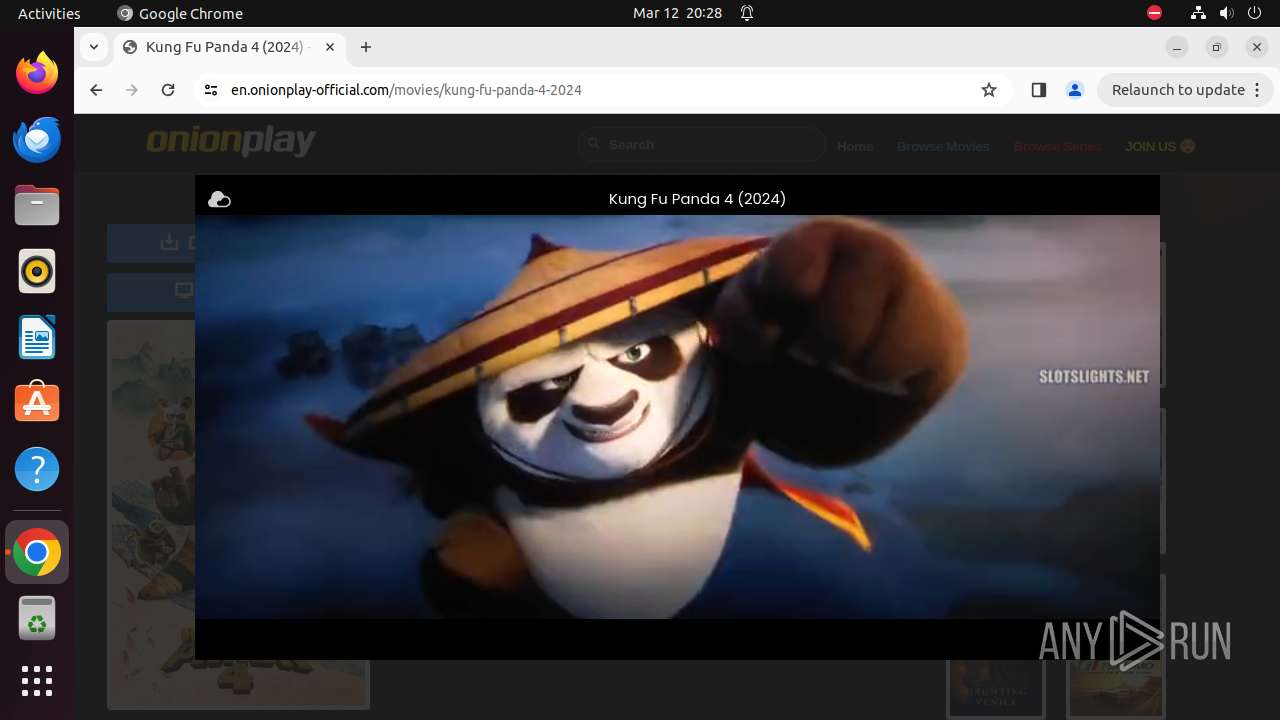
Task: View site information icon in address bar
Action: [210, 90]
